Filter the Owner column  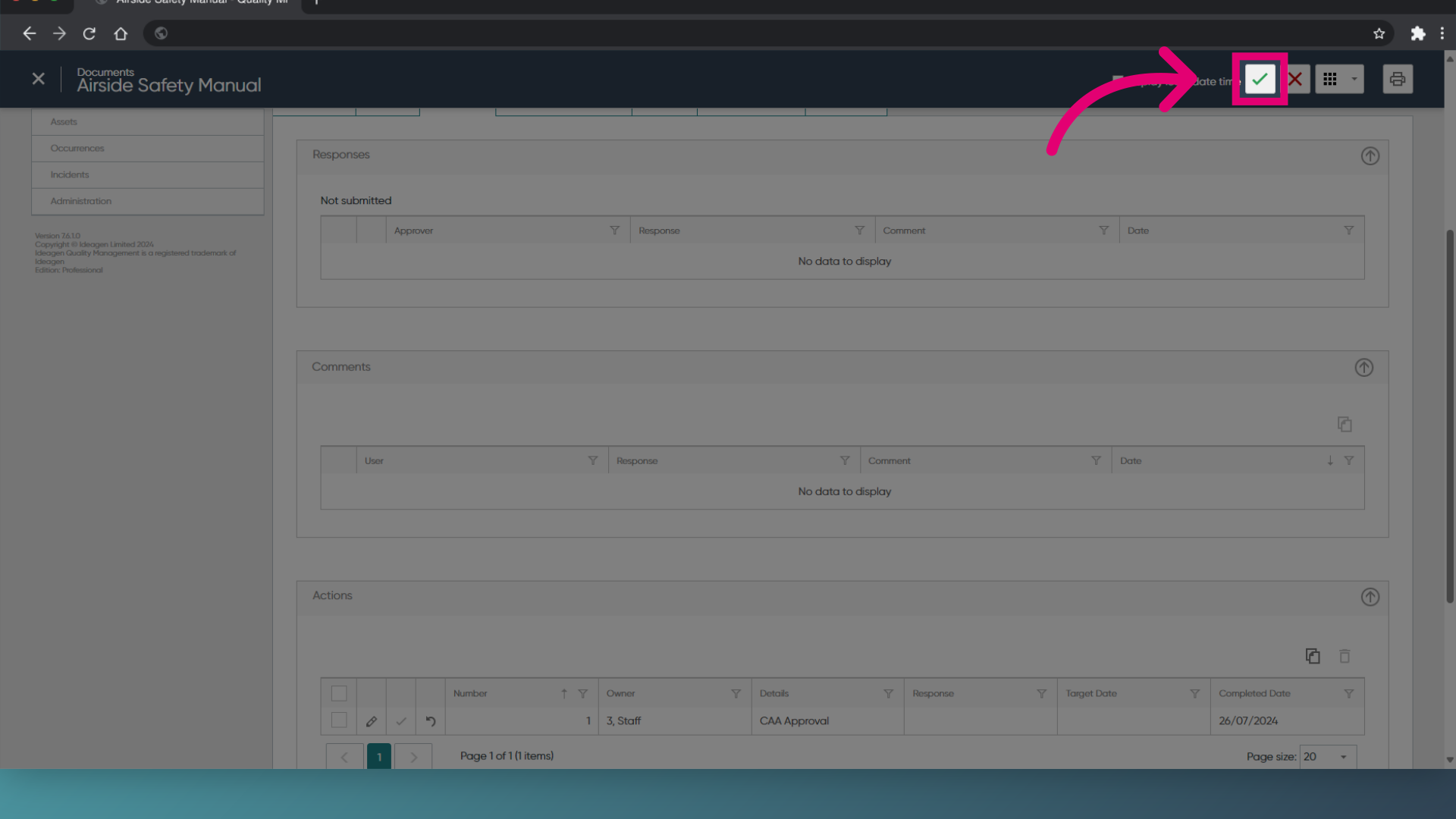736,694
